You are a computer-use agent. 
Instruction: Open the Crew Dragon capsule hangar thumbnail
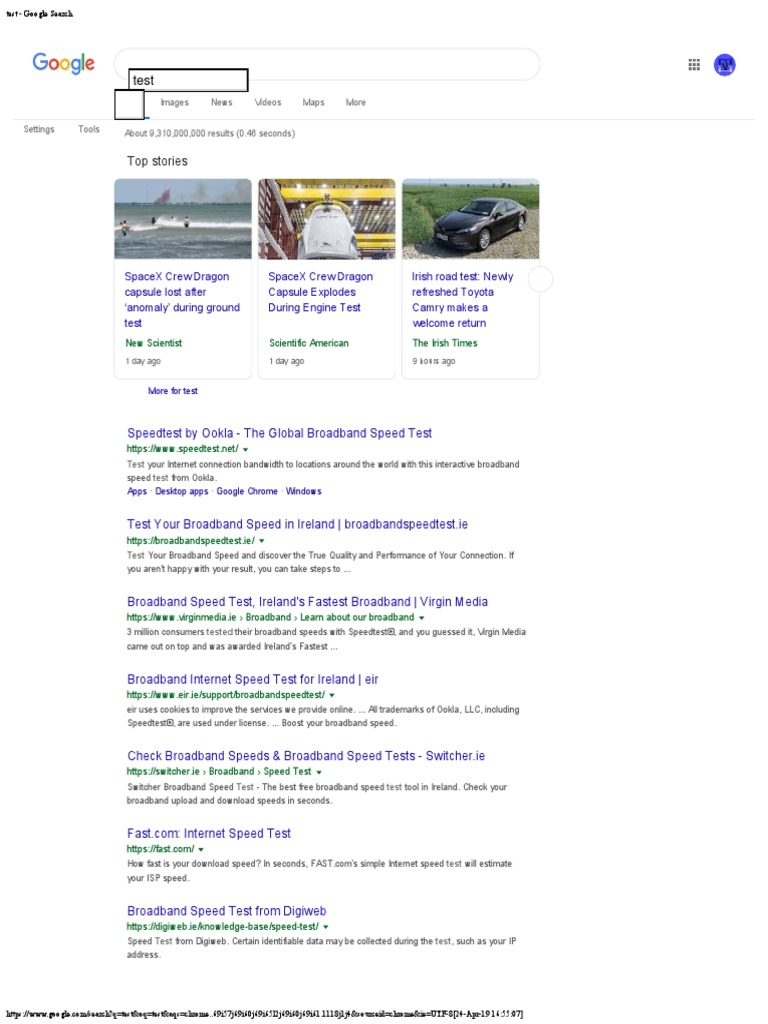[x=327, y=219]
